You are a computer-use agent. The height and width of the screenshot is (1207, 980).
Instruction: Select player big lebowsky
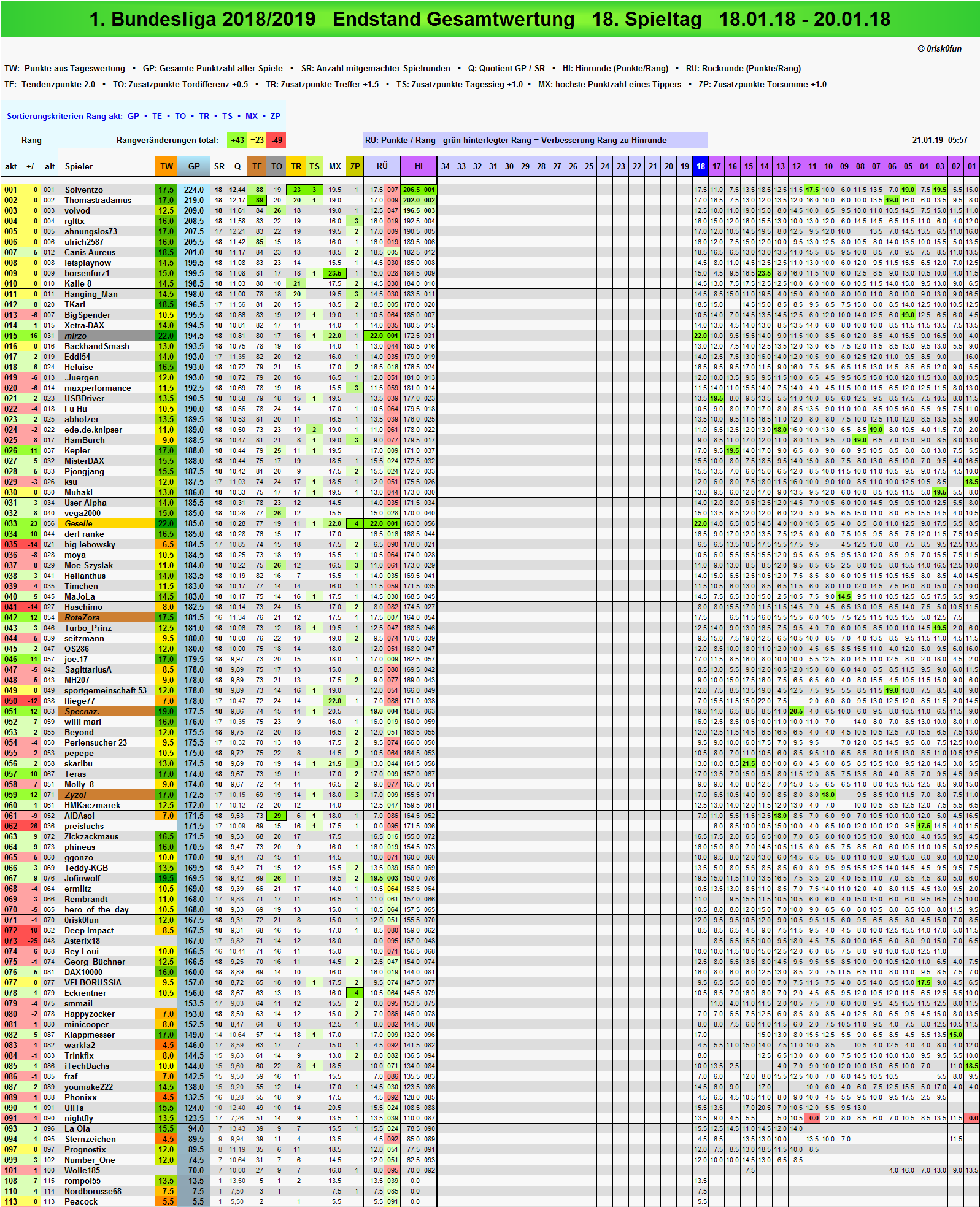tap(90, 544)
